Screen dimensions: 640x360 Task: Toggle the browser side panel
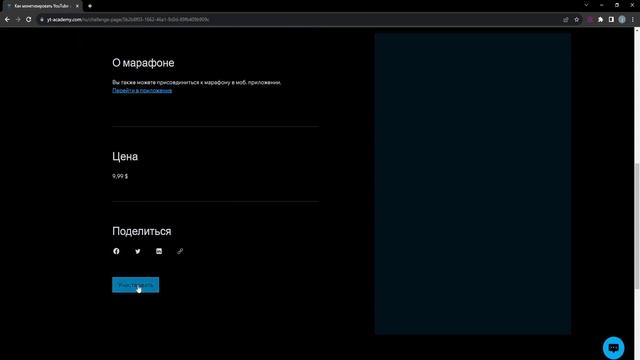[x=611, y=20]
